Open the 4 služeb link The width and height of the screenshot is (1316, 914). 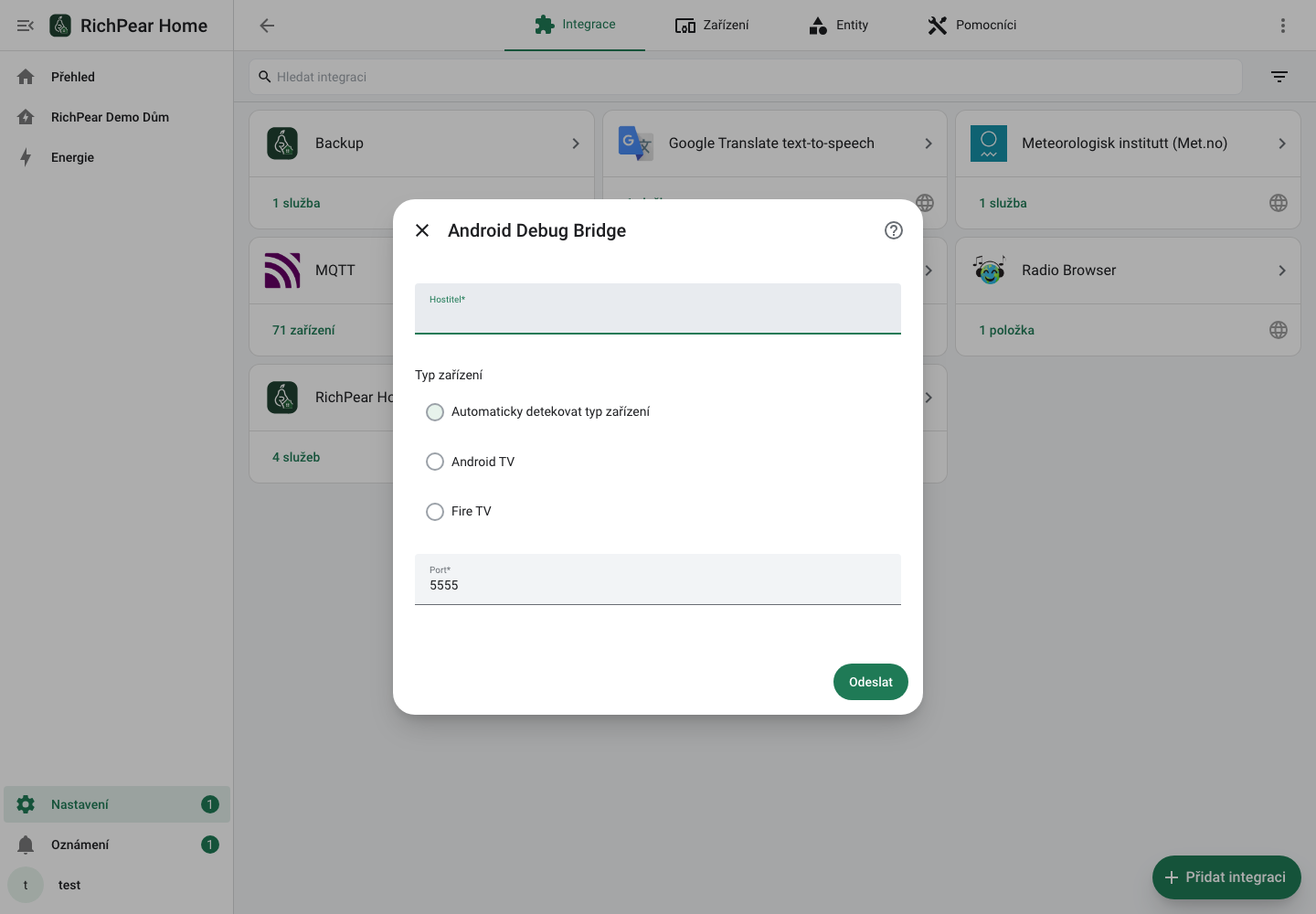click(296, 457)
